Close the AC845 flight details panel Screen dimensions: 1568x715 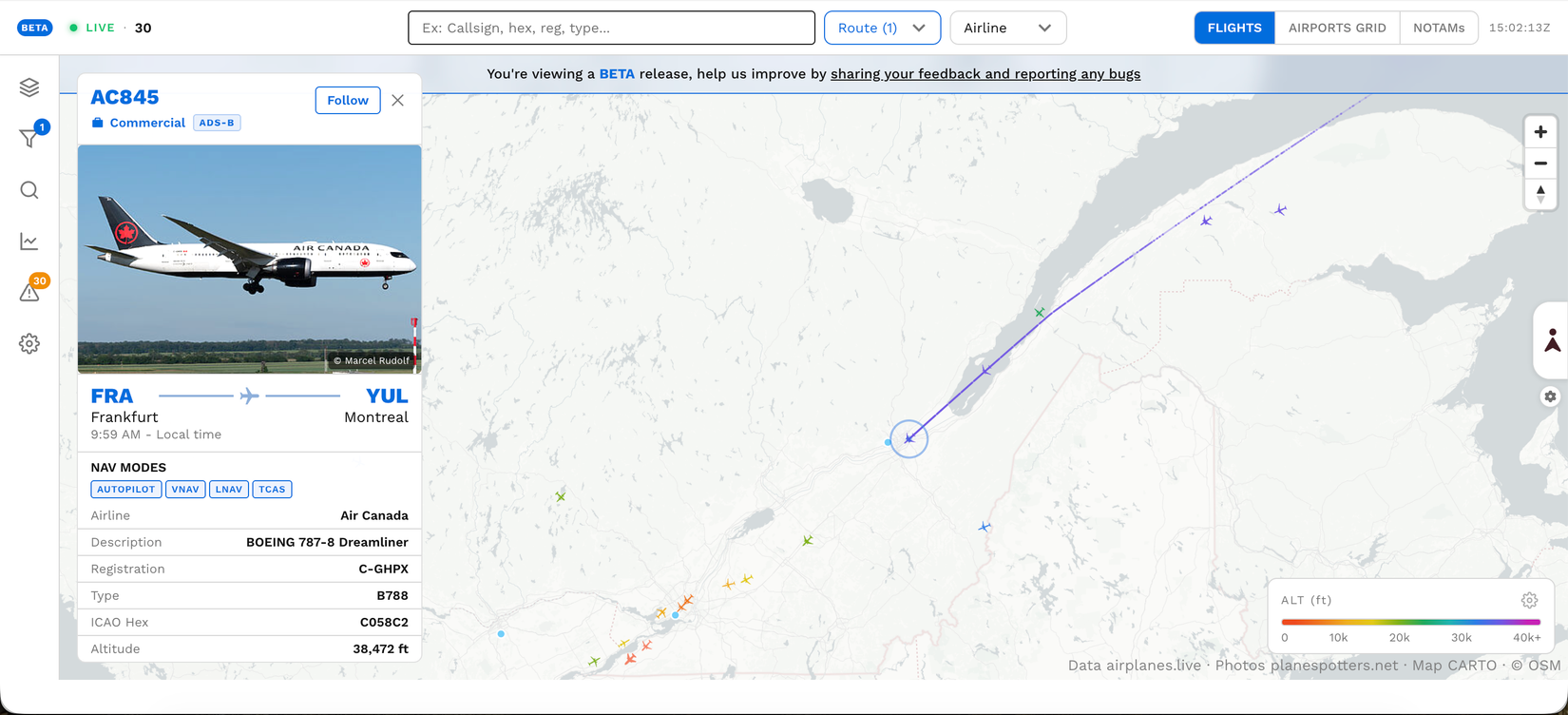coord(397,100)
